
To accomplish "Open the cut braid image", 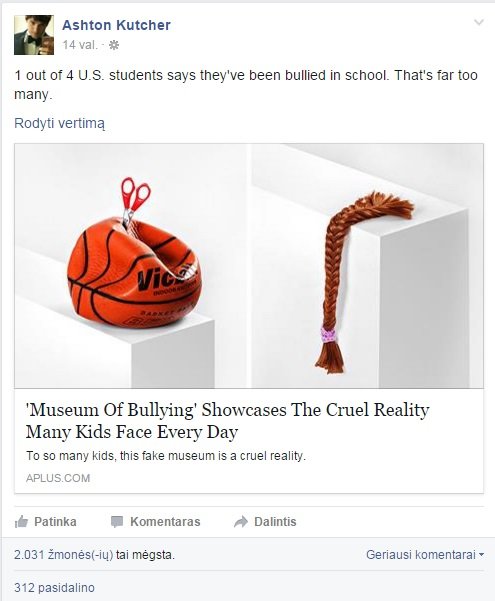I will click(367, 266).
